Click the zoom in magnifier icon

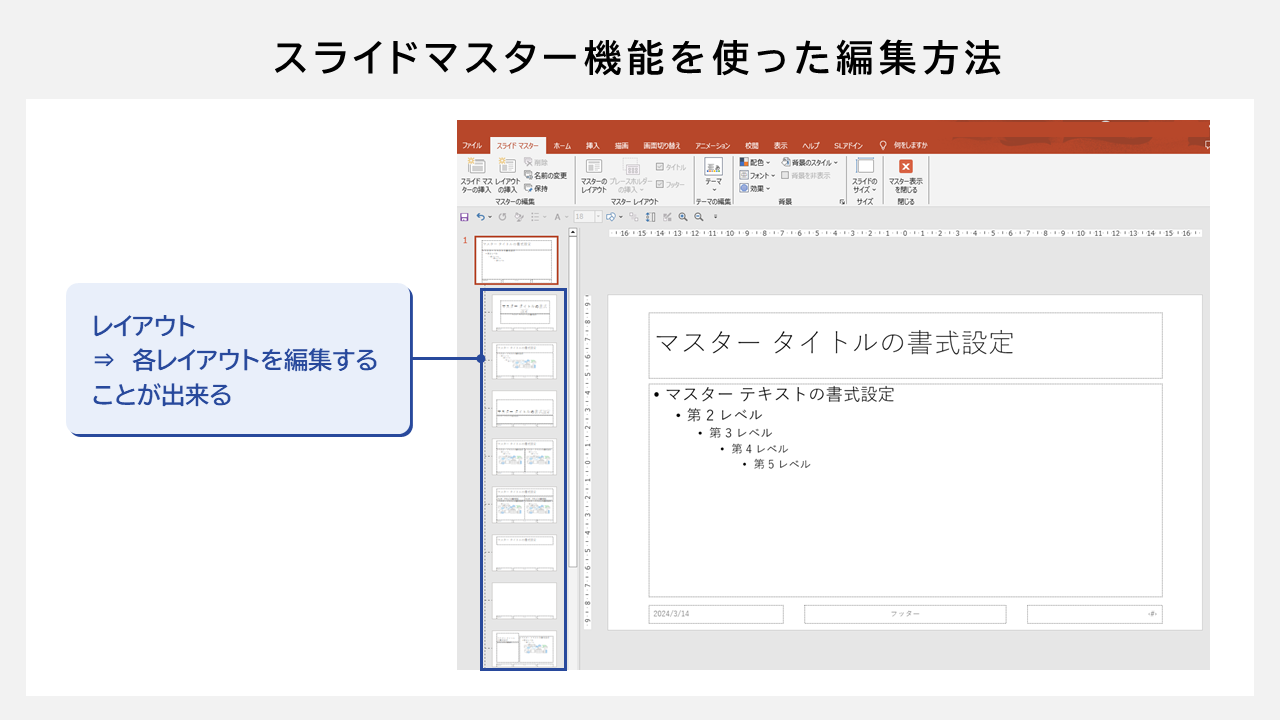(683, 217)
